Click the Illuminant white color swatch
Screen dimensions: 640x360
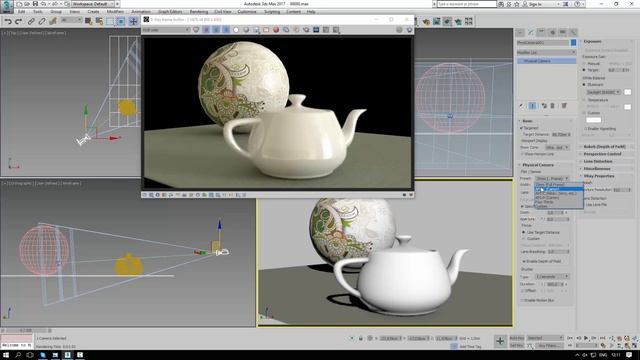click(x=627, y=92)
